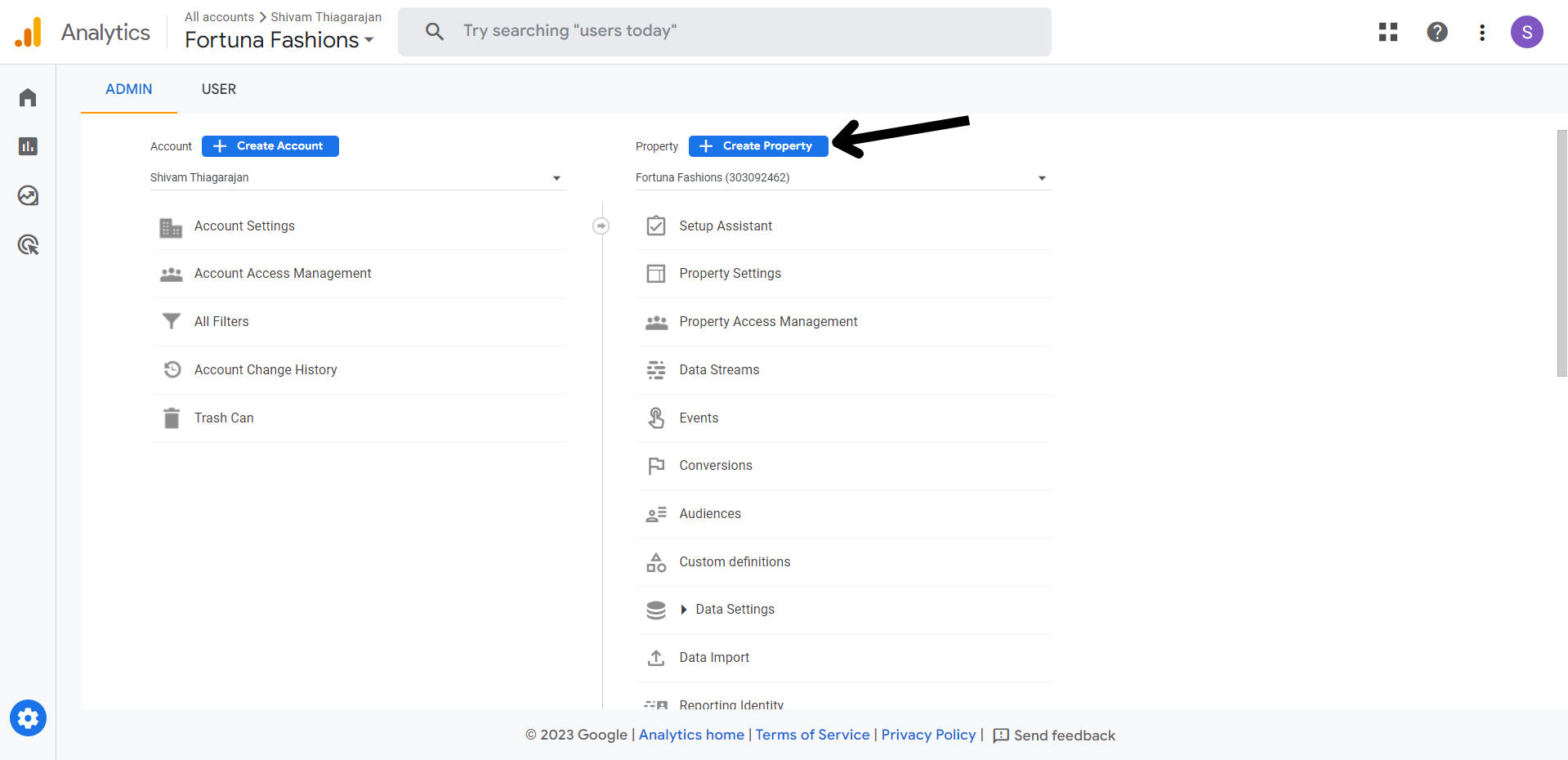This screenshot has height=760, width=1568.
Task: Open the Fortuna Fashions property switcher
Action: pyautogui.click(x=279, y=40)
